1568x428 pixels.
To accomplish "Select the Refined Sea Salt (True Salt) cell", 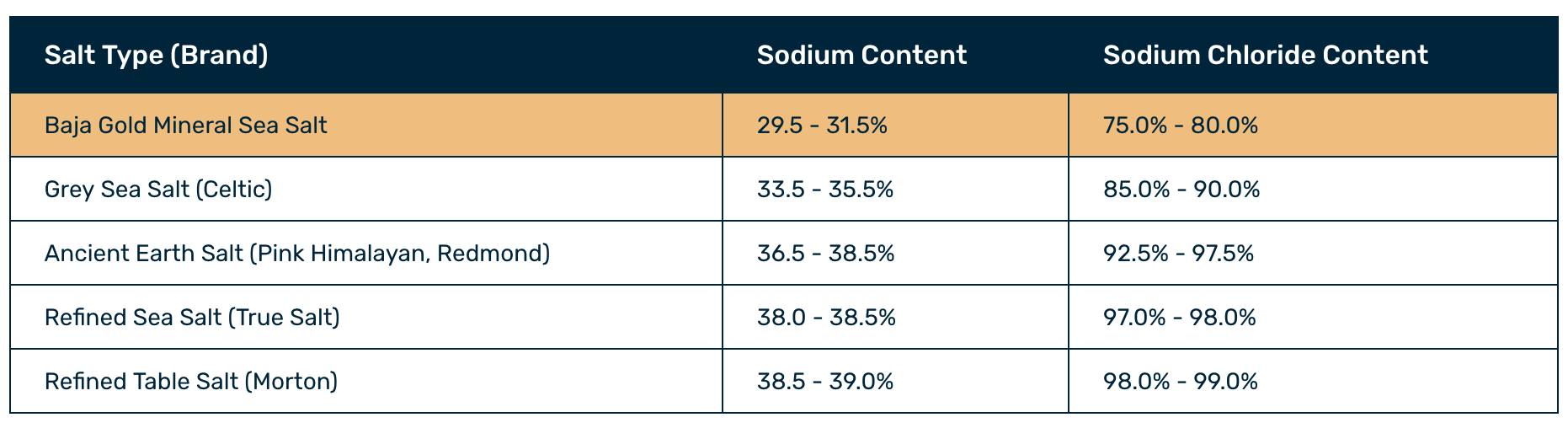I will [192, 318].
